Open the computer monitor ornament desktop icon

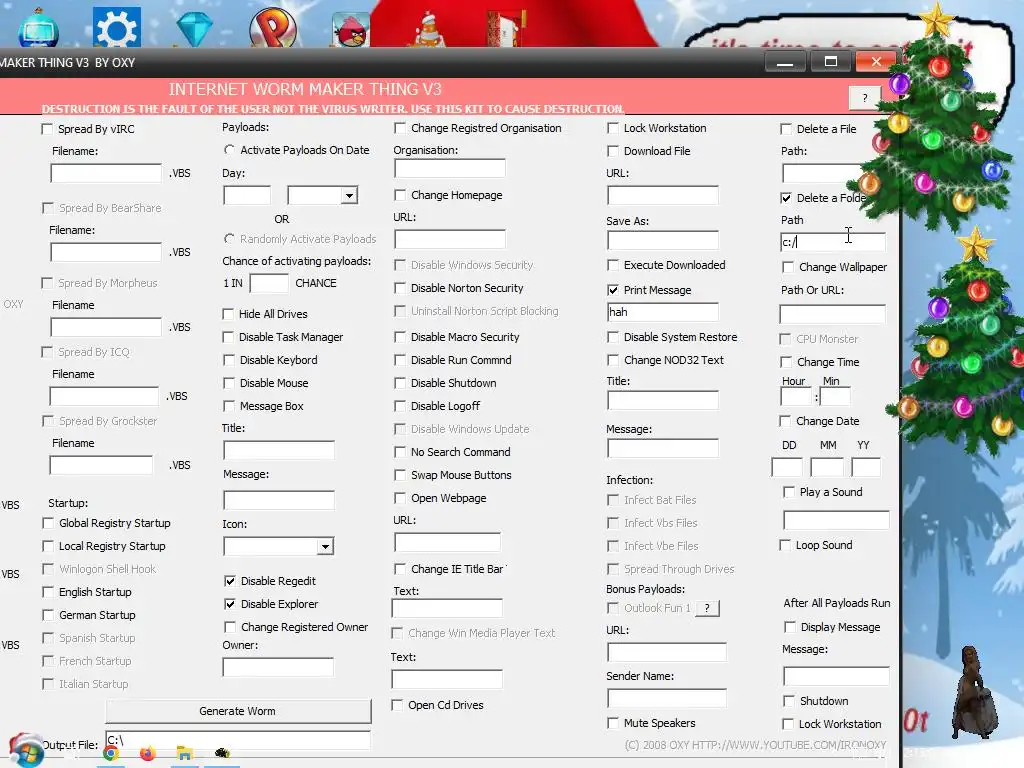pyautogui.click(x=38, y=27)
